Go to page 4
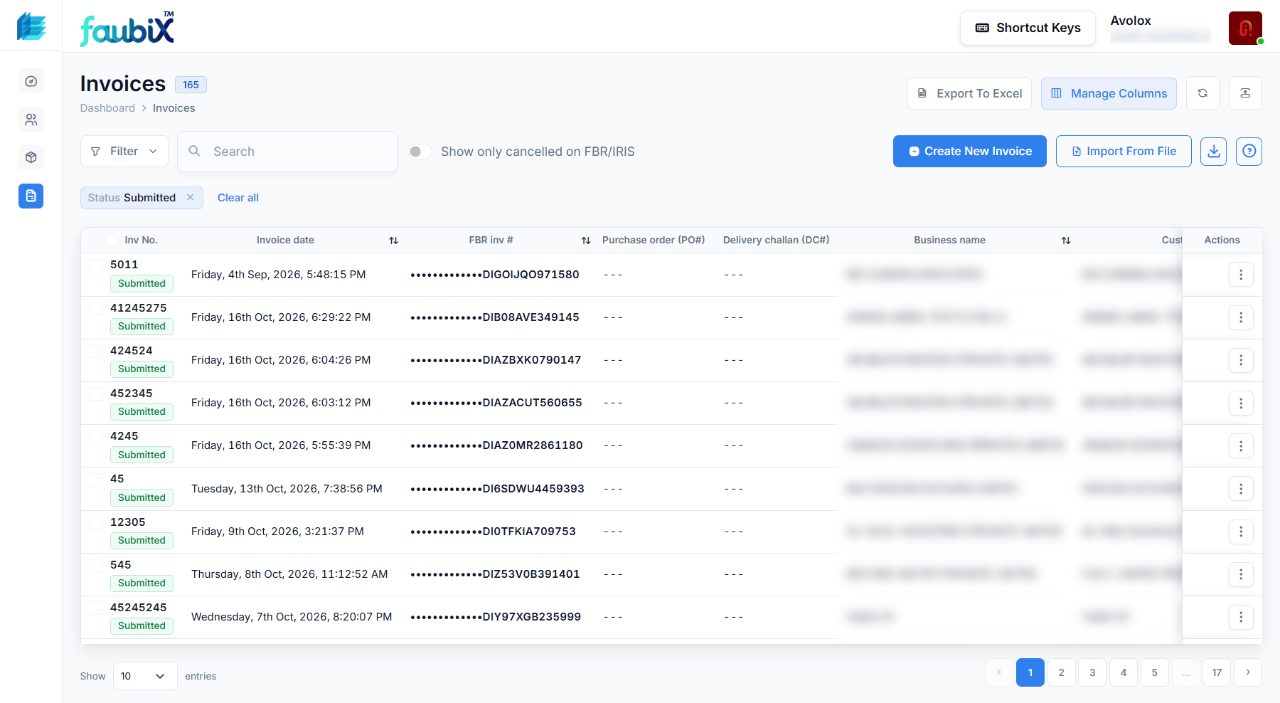Image resolution: width=1280 pixels, height=703 pixels. click(1123, 673)
